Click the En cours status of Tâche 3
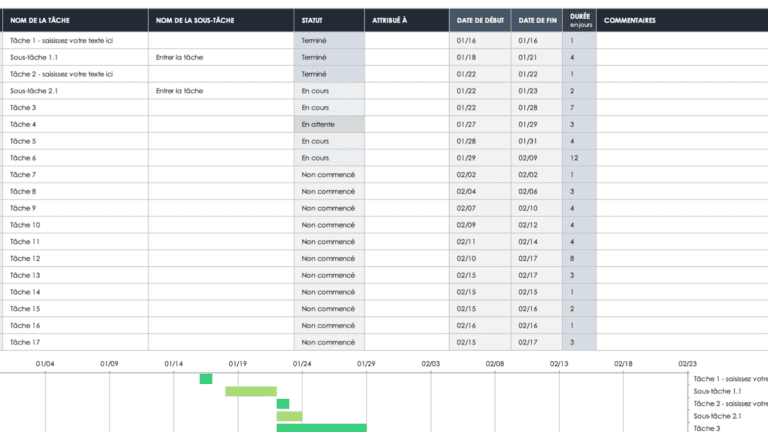 [x=329, y=107]
